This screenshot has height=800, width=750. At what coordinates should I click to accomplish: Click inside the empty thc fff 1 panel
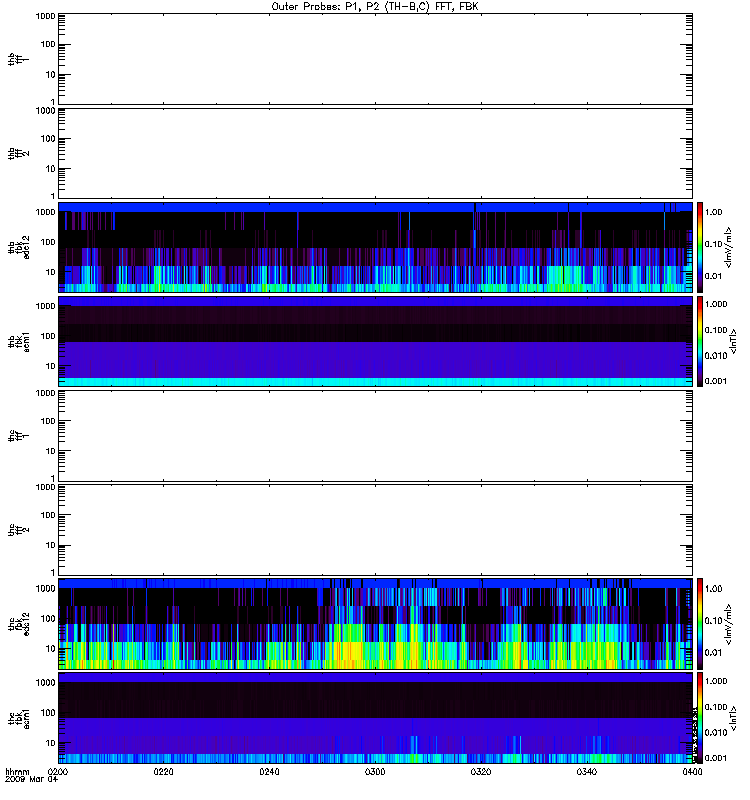click(x=375, y=436)
